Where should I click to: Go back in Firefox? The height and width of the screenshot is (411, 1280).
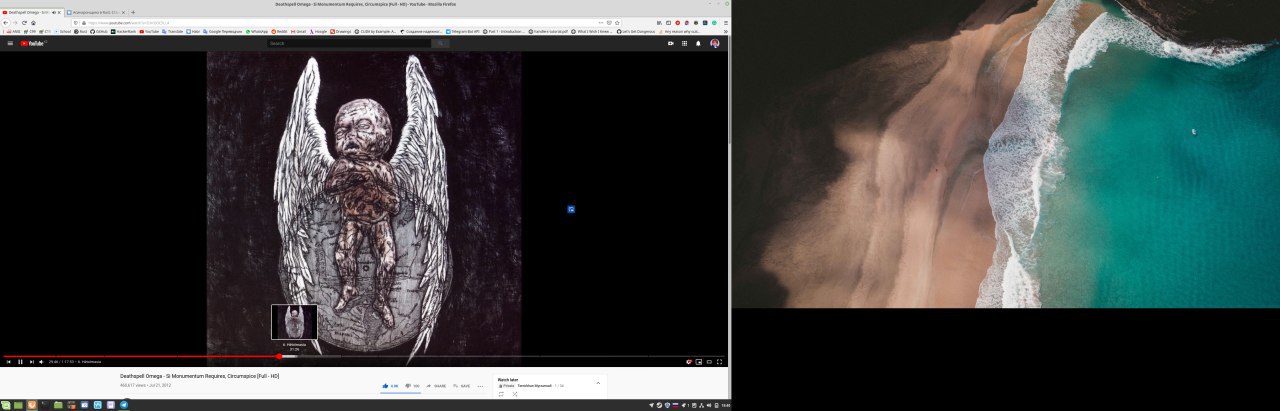point(6,23)
